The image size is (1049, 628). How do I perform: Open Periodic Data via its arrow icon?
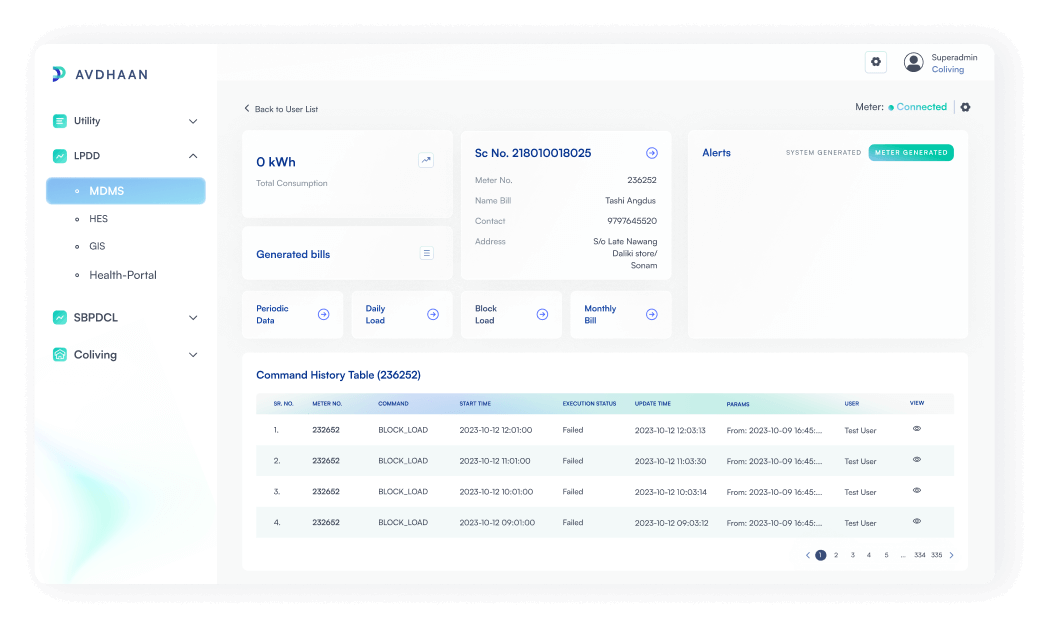[x=322, y=313]
